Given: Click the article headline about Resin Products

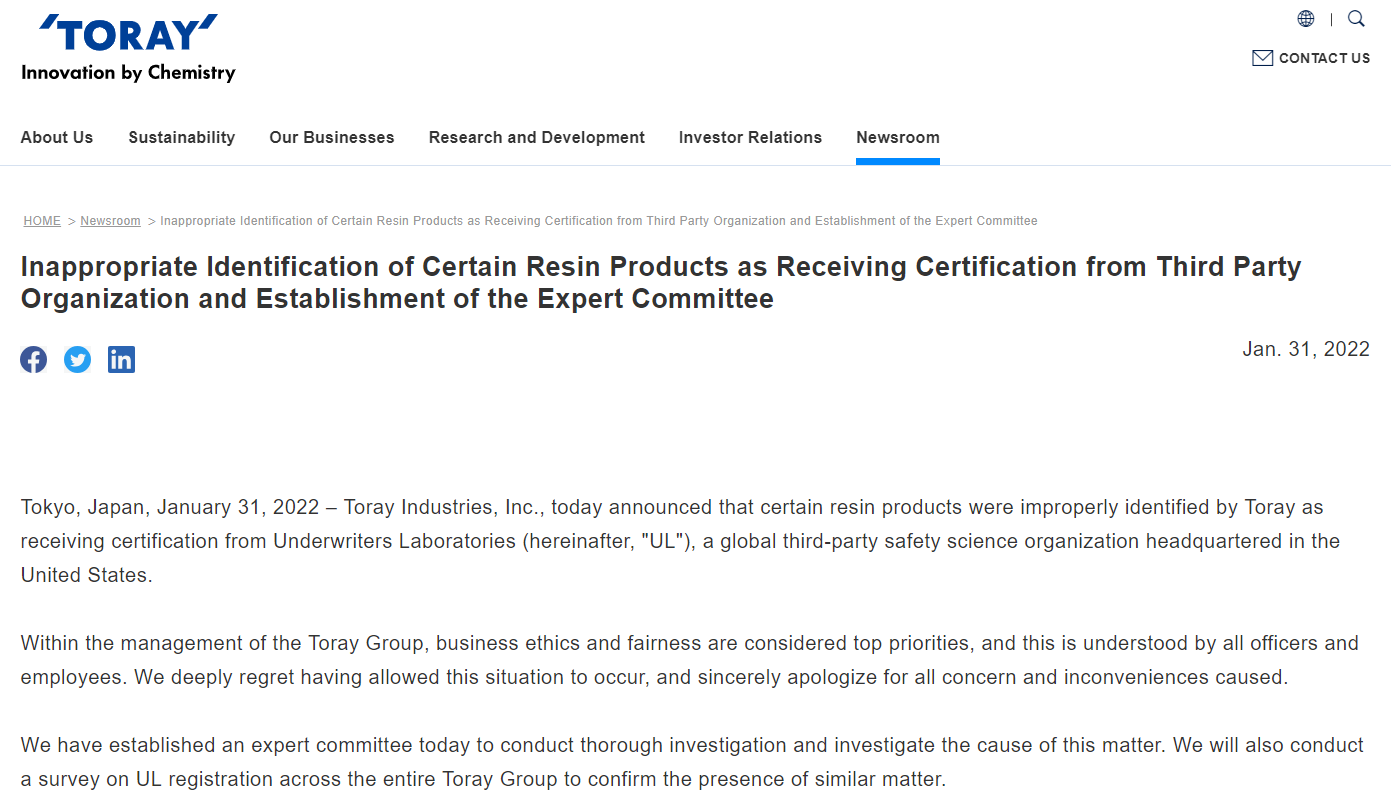Looking at the screenshot, I should point(660,283).
